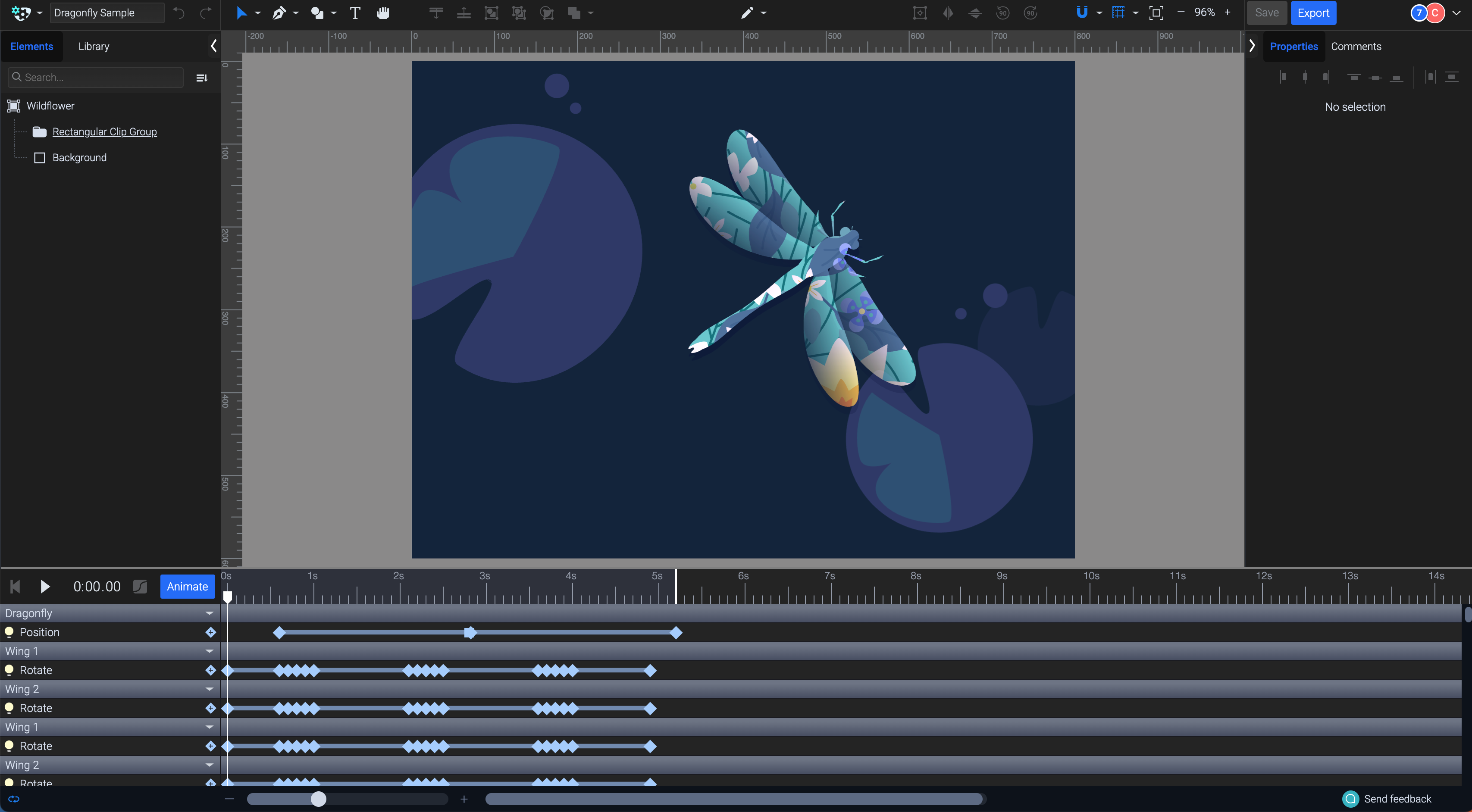1472x812 pixels.
Task: Collapse the Dragonfly timeline group
Action: pos(209,613)
